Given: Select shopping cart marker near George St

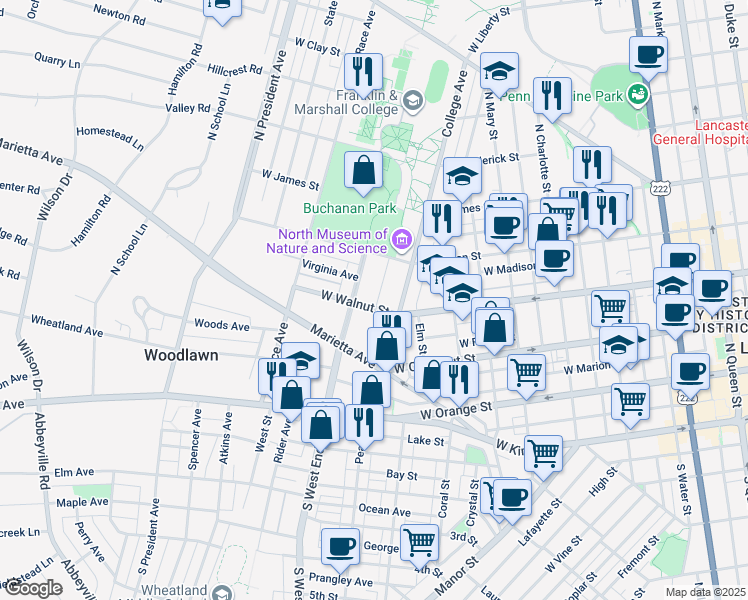Looking at the screenshot, I should pos(419,541).
